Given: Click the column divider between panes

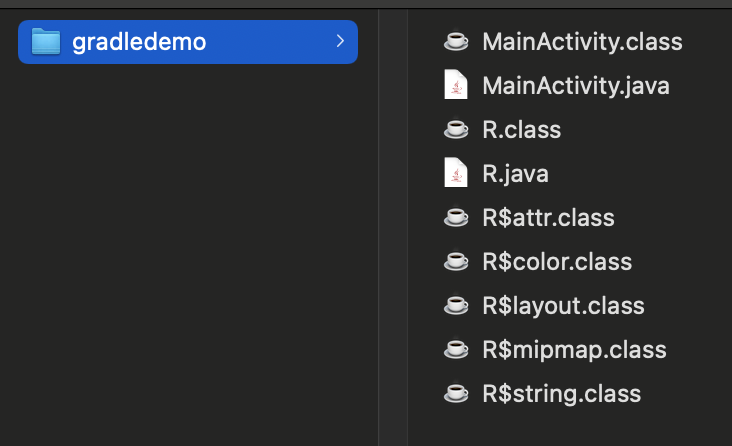Looking at the screenshot, I should 379,230.
